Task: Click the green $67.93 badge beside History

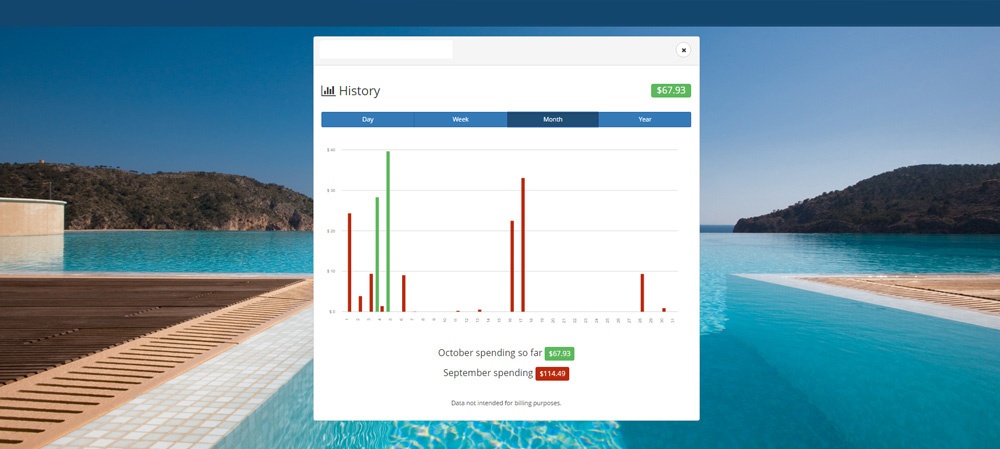Action: [x=670, y=91]
